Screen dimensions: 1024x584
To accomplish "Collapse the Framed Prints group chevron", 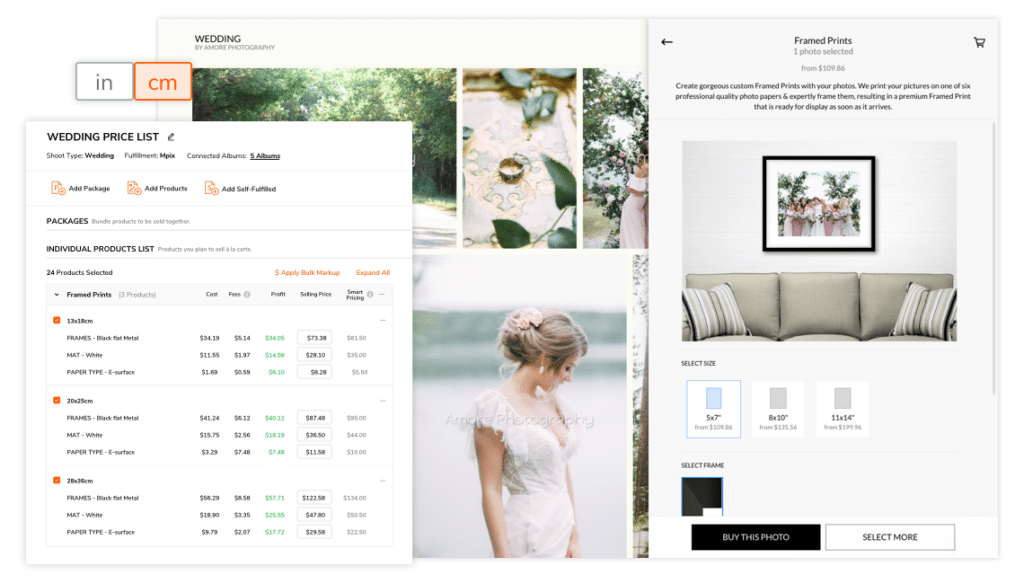I will (55, 295).
